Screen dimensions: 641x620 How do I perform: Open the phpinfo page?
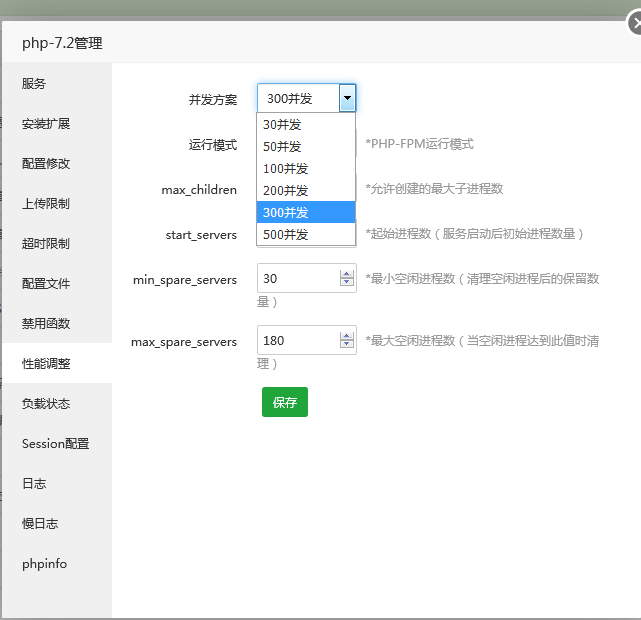pos(44,564)
